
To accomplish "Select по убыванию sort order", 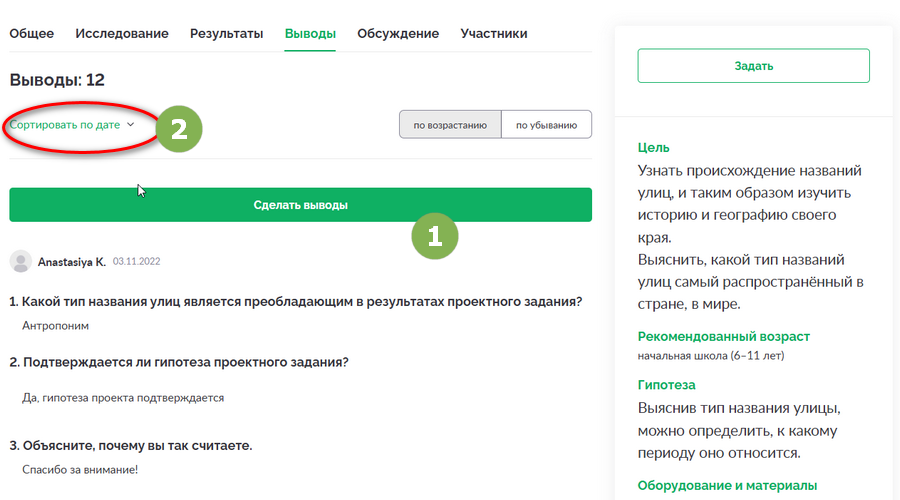I will point(546,125).
